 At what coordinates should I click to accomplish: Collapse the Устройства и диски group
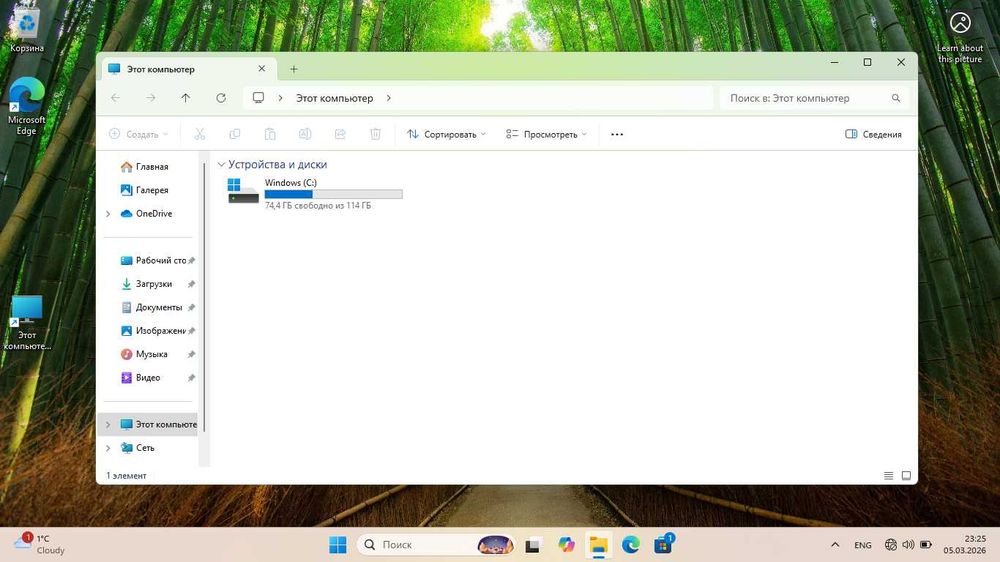tap(221, 165)
